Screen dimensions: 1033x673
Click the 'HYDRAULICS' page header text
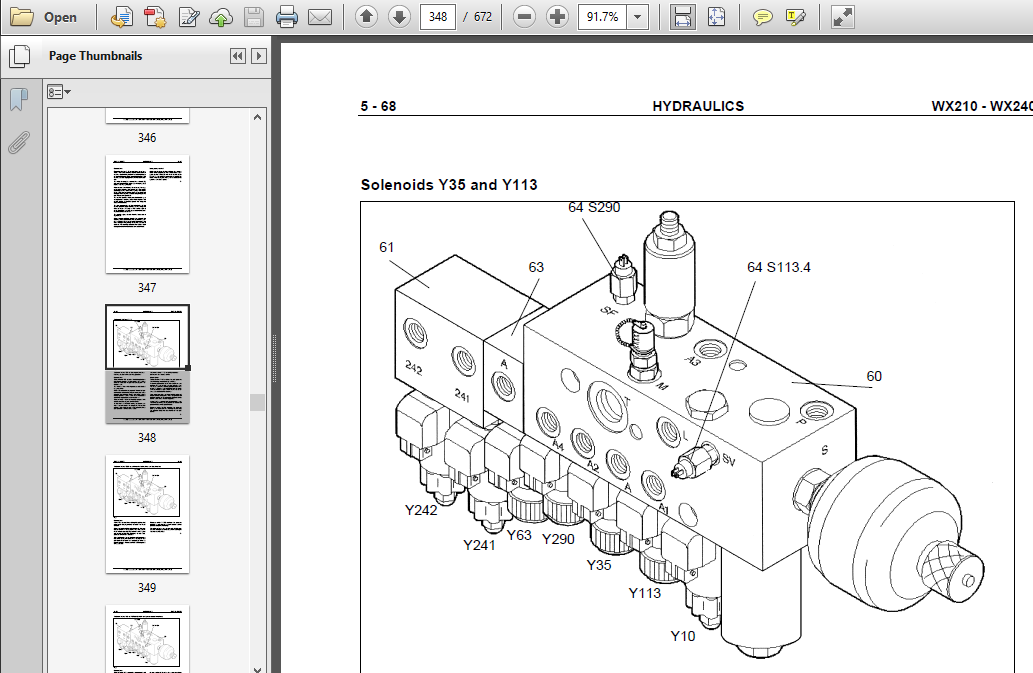pos(698,106)
